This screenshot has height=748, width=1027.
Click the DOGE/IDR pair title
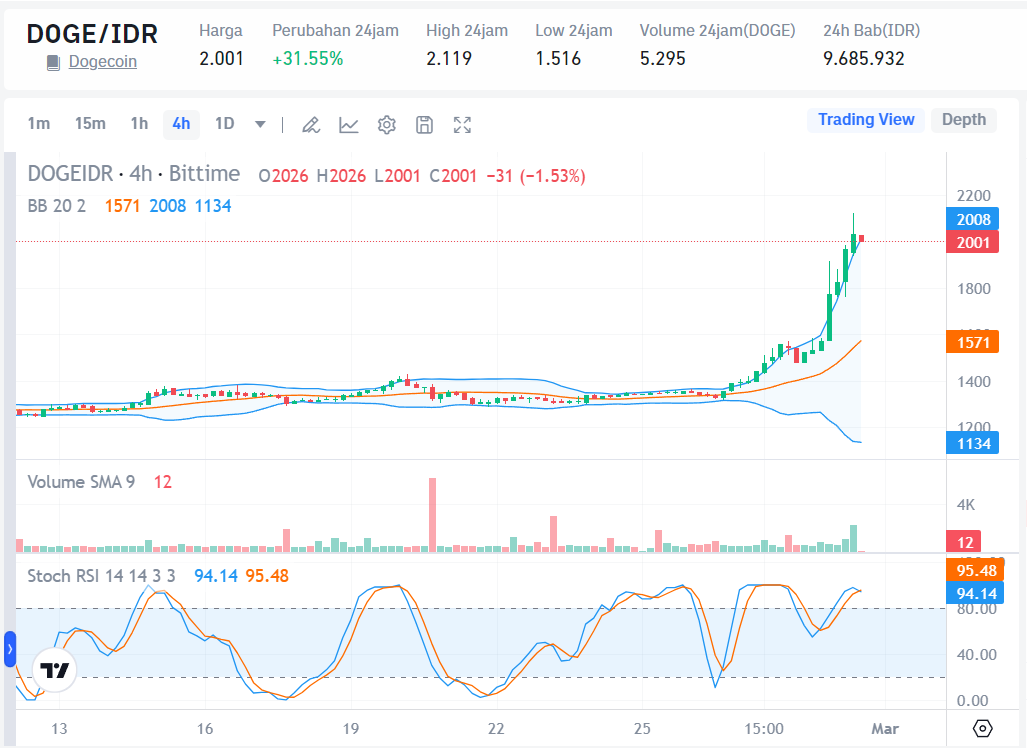92,34
